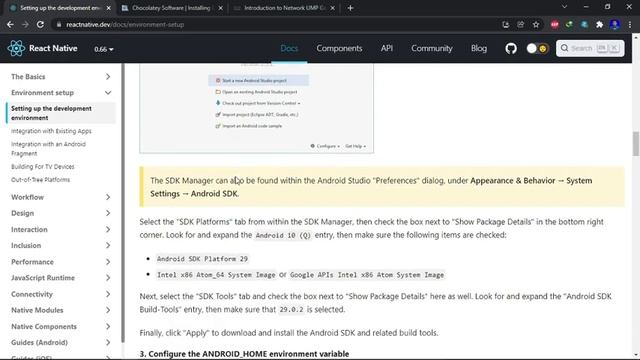
Task: Open the Components navigation item
Action: click(x=339, y=48)
